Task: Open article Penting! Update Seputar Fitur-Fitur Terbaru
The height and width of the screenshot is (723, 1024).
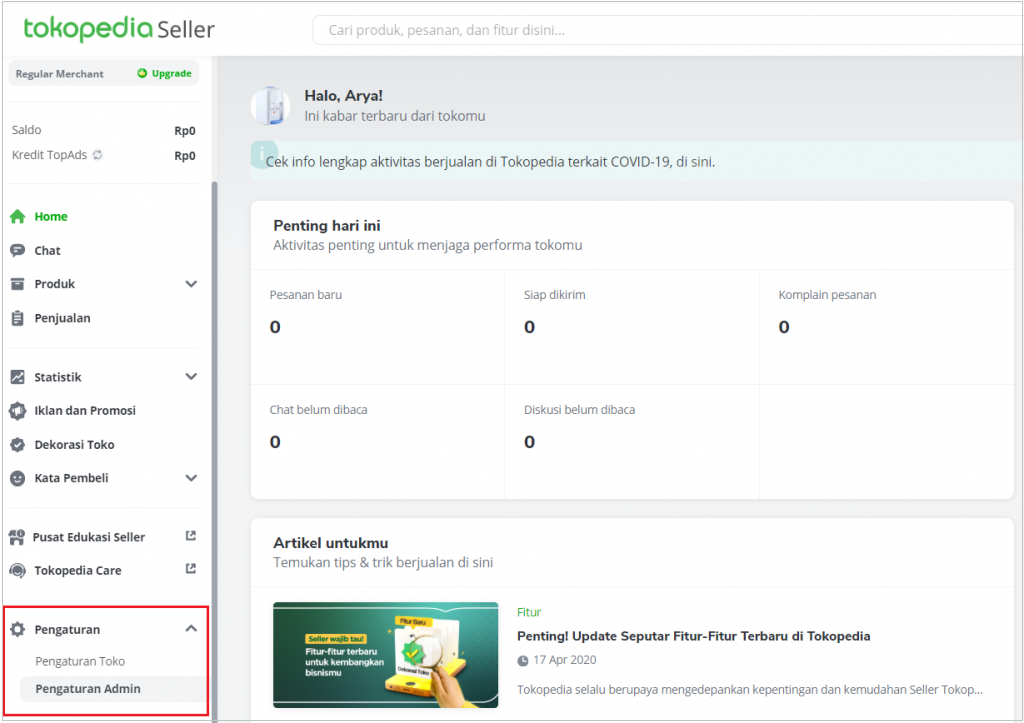Action: point(694,636)
